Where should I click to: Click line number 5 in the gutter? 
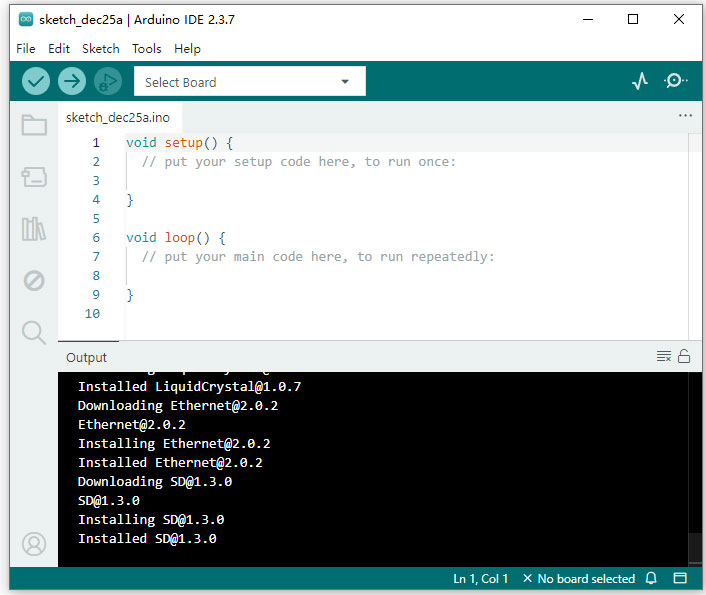tap(96, 219)
